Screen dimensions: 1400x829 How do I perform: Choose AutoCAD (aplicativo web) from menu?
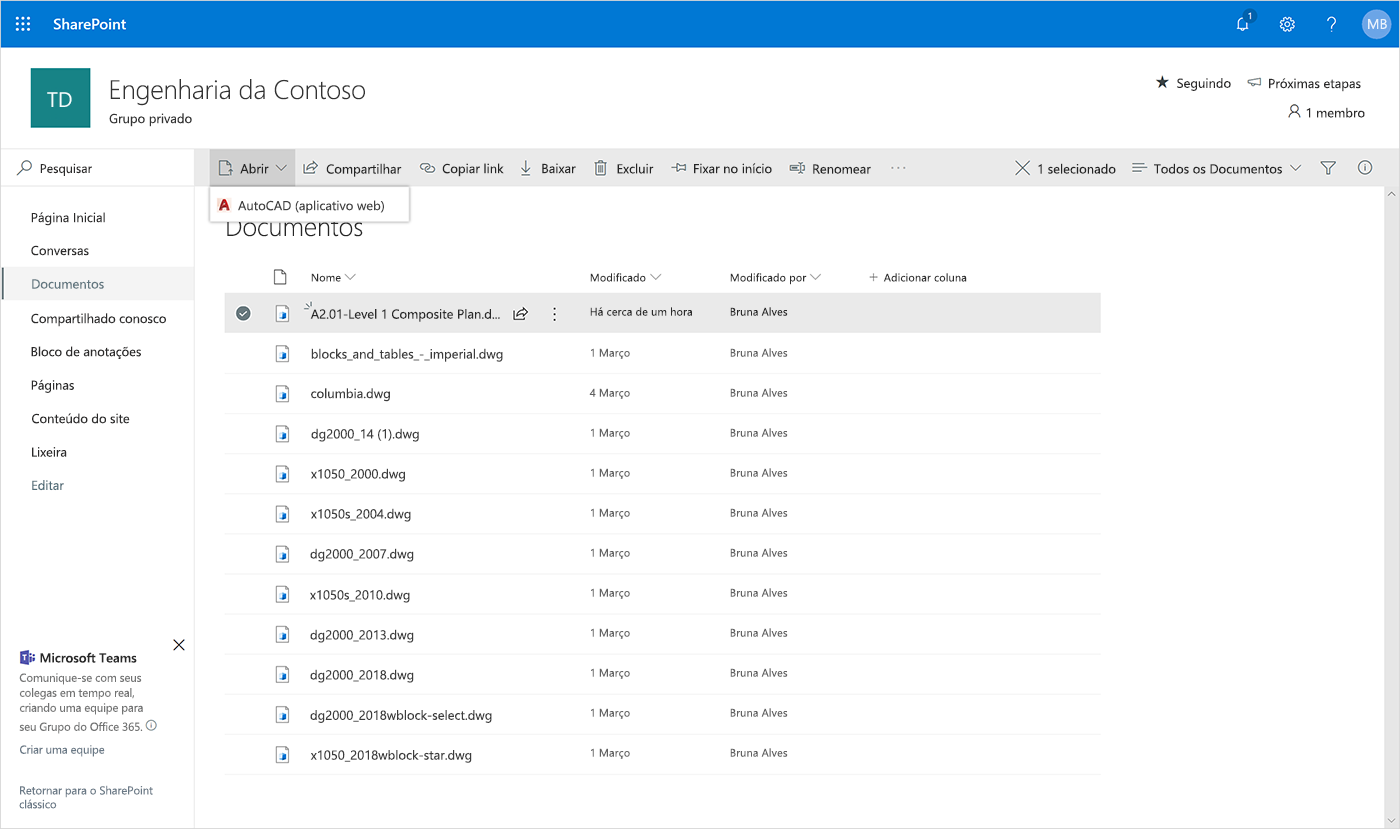point(310,205)
